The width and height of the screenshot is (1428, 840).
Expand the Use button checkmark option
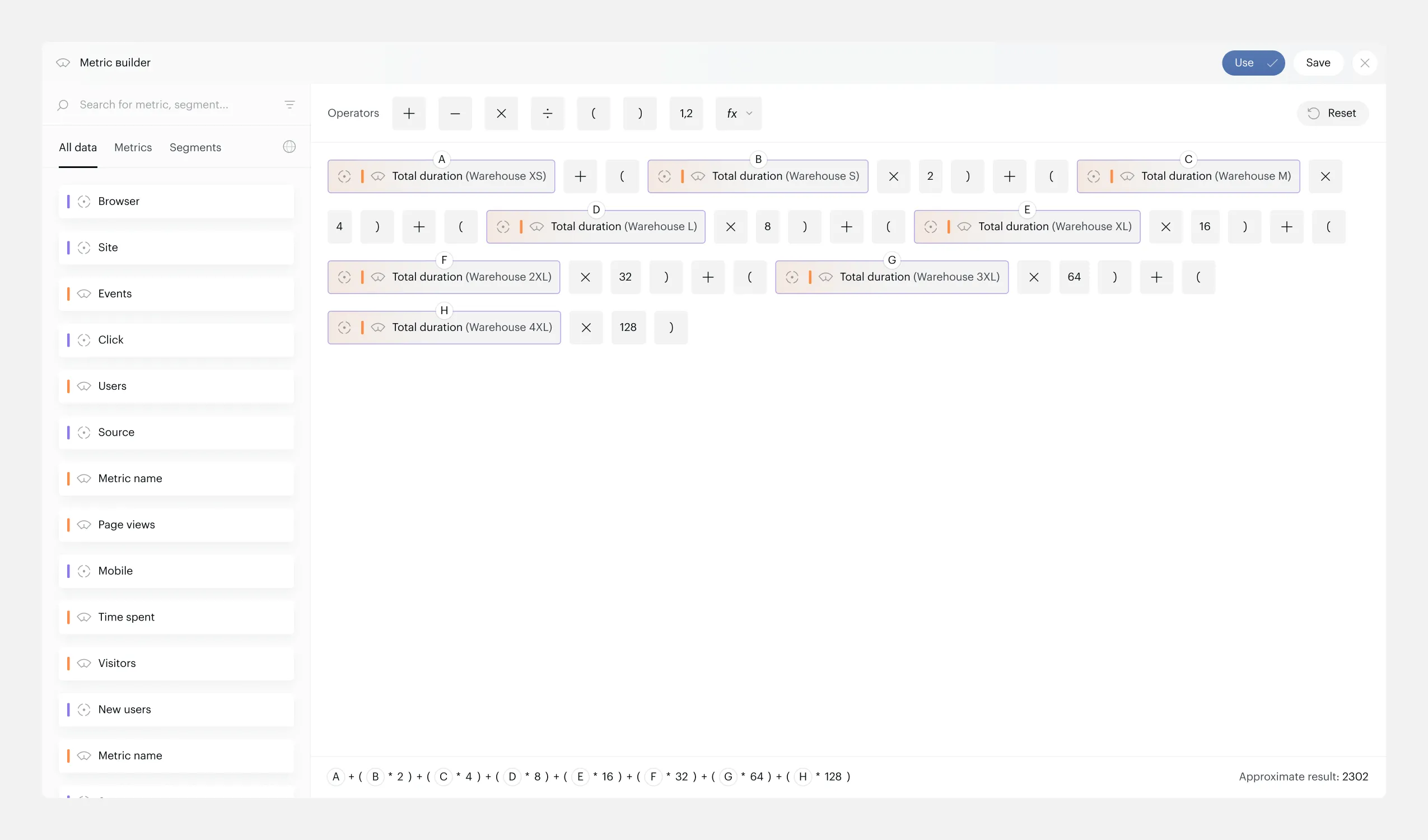click(x=1272, y=63)
